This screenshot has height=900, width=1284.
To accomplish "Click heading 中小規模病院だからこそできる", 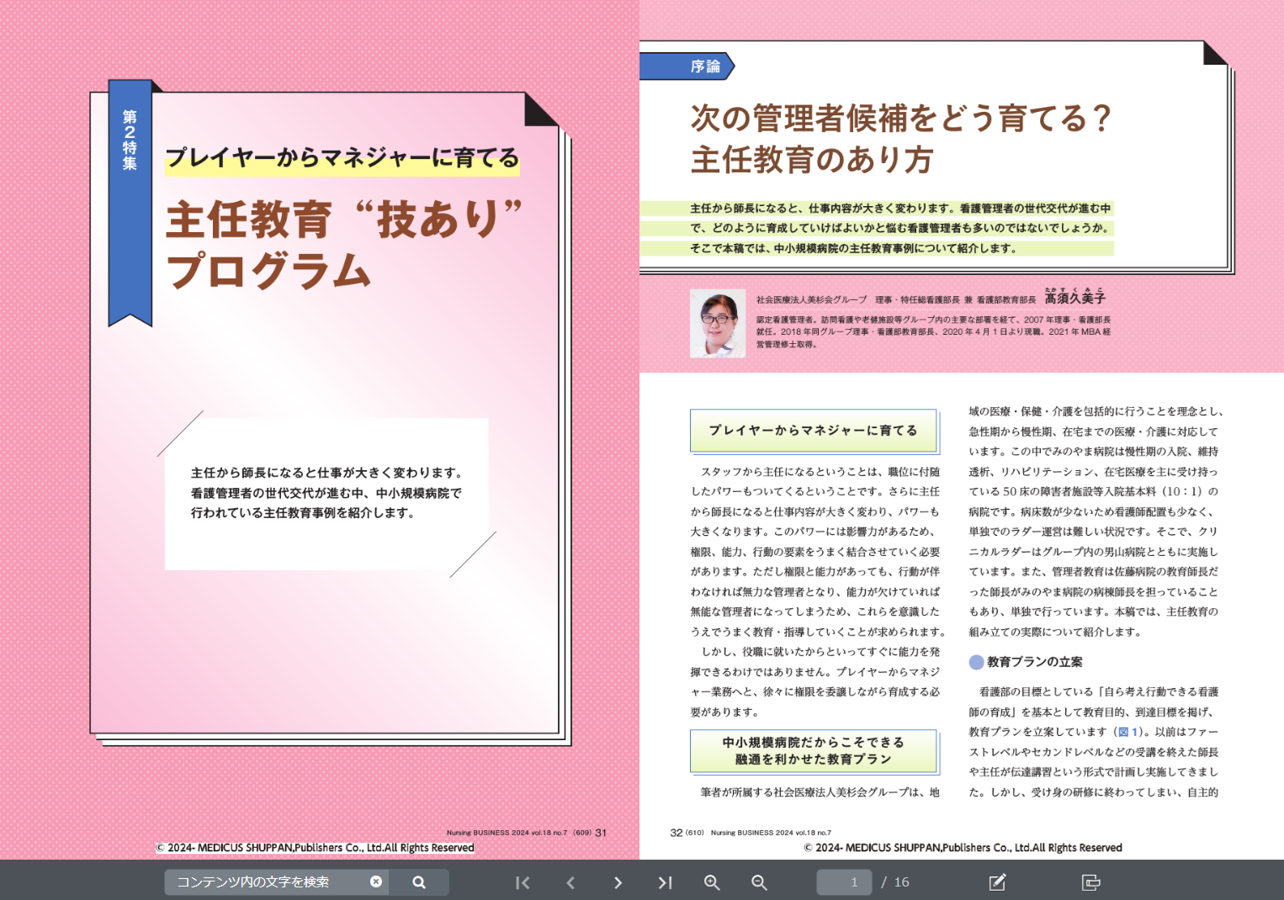I will pos(813,743).
